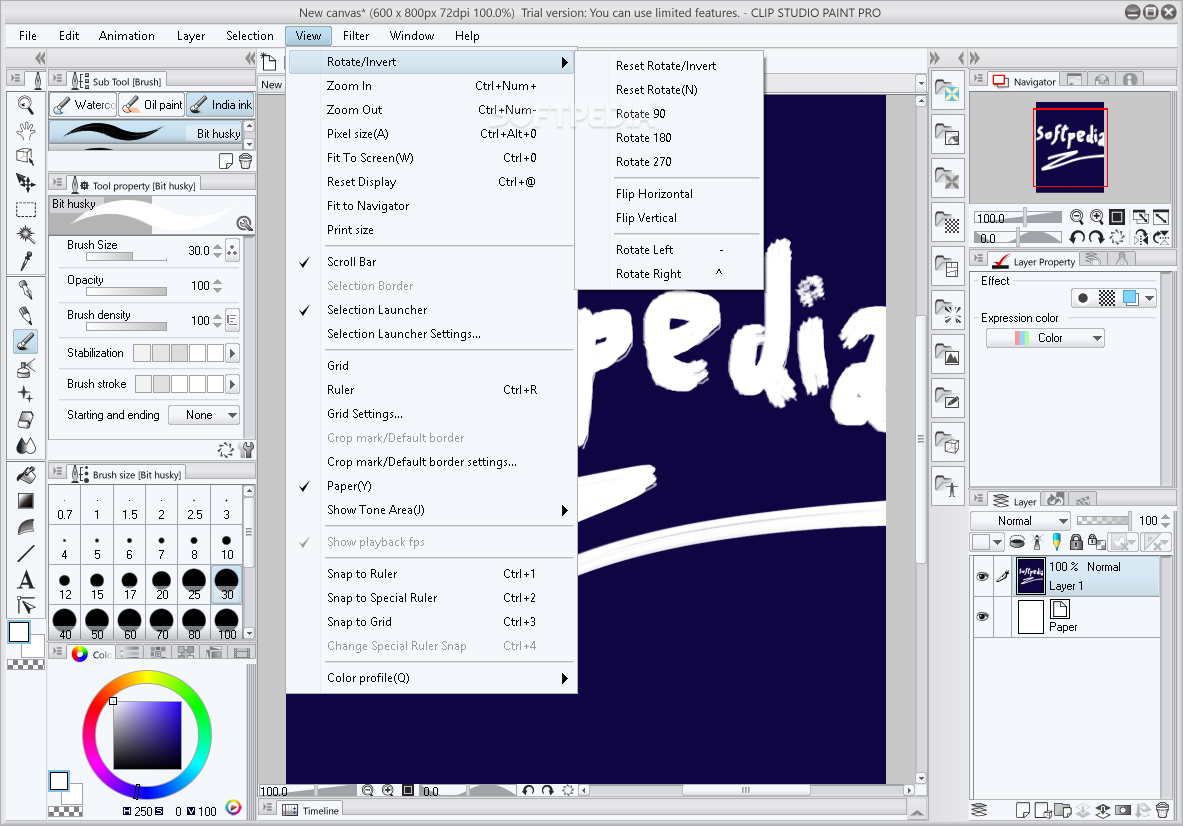
Task: Enable Snap to Grid
Action: [430, 622]
